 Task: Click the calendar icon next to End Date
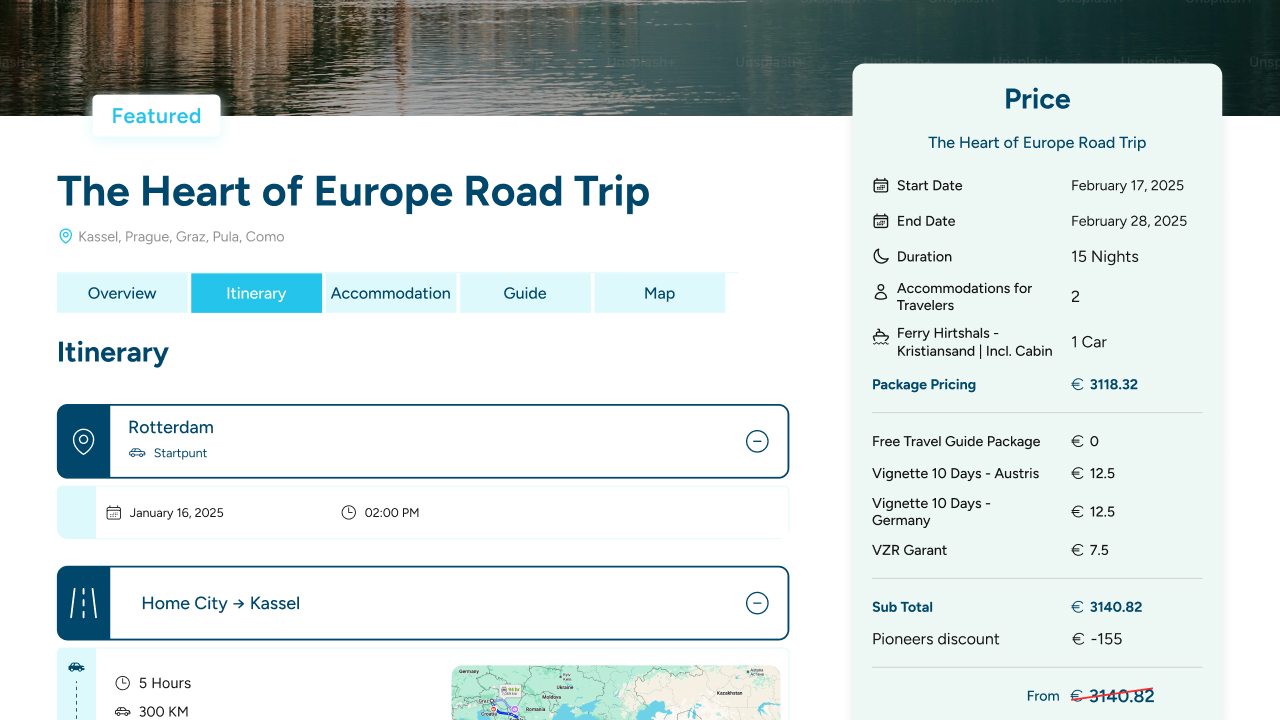click(x=881, y=221)
